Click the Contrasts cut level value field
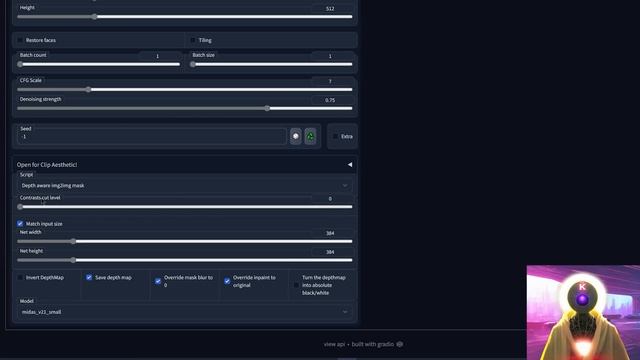The width and height of the screenshot is (640, 360). tap(331, 199)
